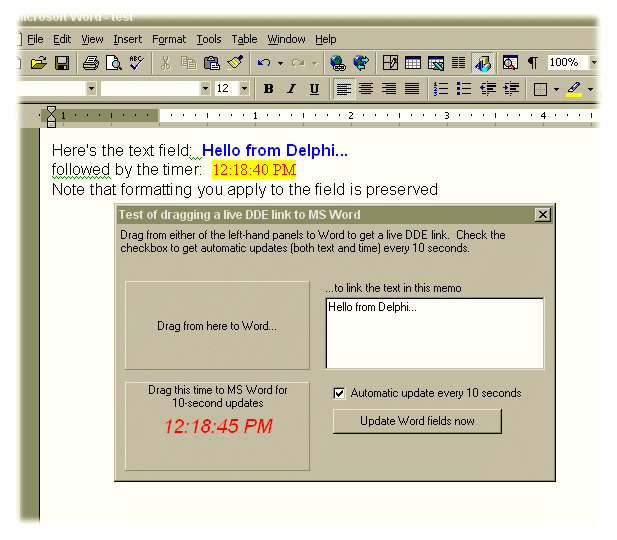
Task: Toggle Show/Hide paragraph marks icon
Action: click(x=533, y=63)
